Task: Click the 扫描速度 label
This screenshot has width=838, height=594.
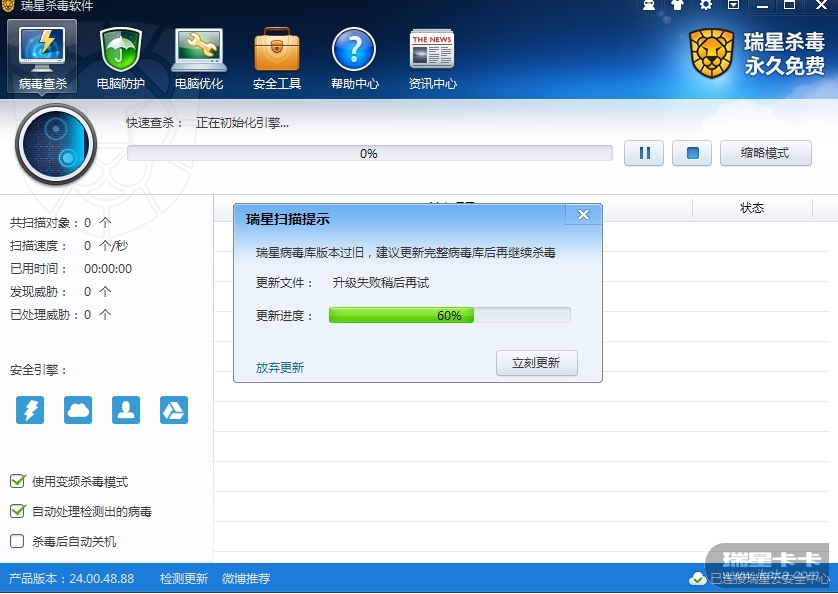Action: pos(38,246)
